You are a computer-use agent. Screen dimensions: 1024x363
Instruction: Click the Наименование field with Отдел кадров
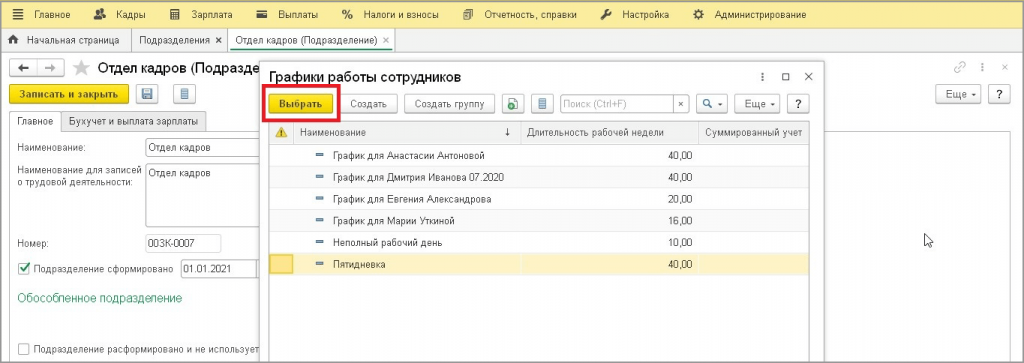point(202,148)
